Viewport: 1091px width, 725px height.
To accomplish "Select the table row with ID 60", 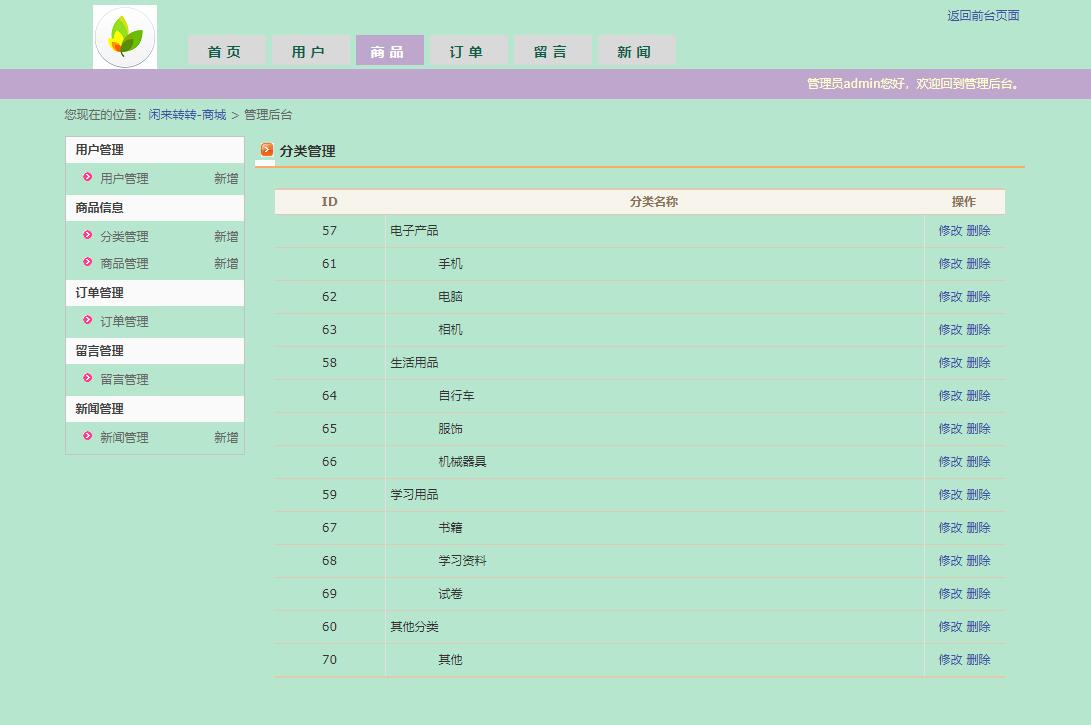I will click(640, 626).
